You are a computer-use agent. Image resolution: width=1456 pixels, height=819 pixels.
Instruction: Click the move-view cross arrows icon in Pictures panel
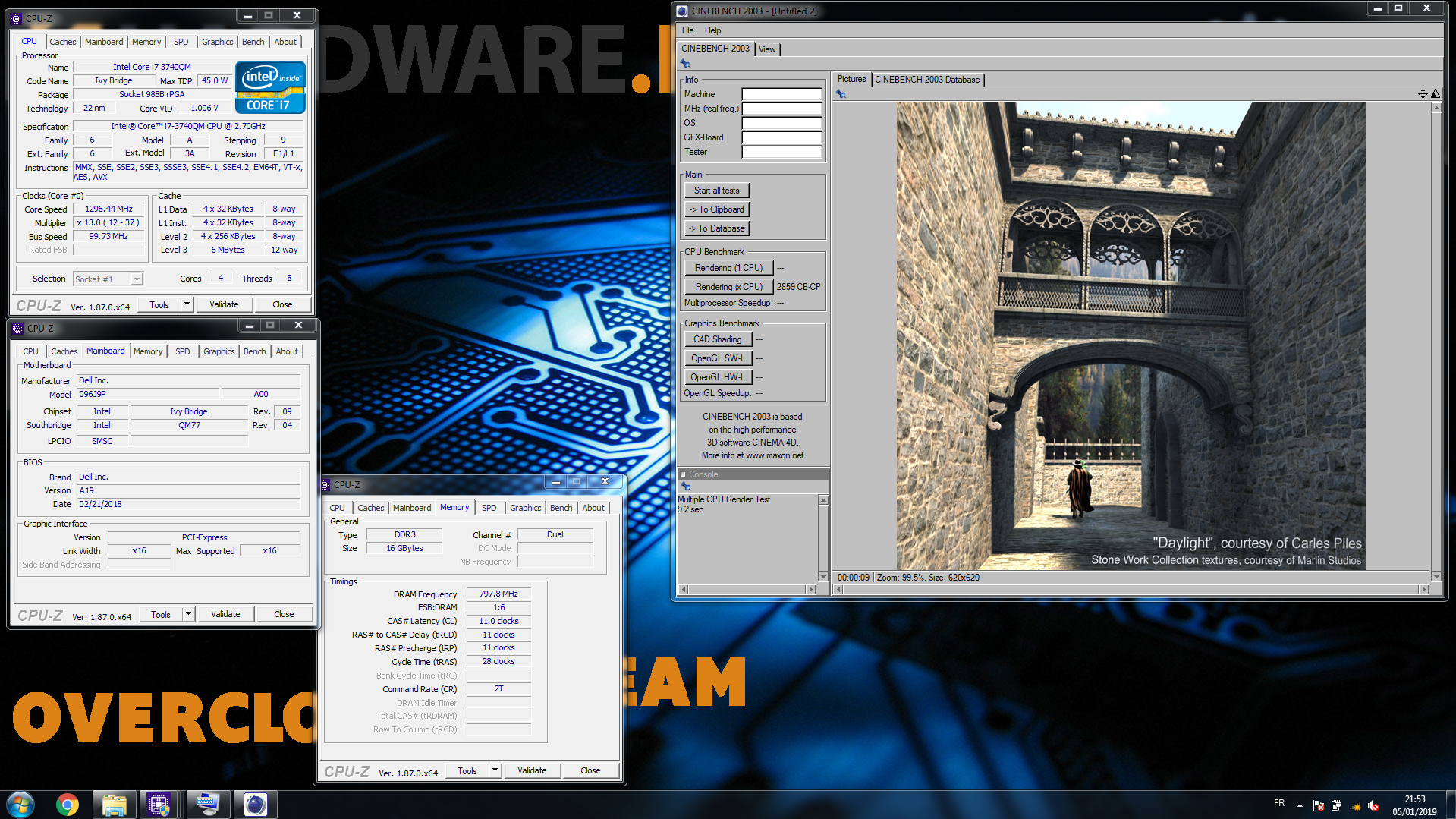tap(1423, 94)
